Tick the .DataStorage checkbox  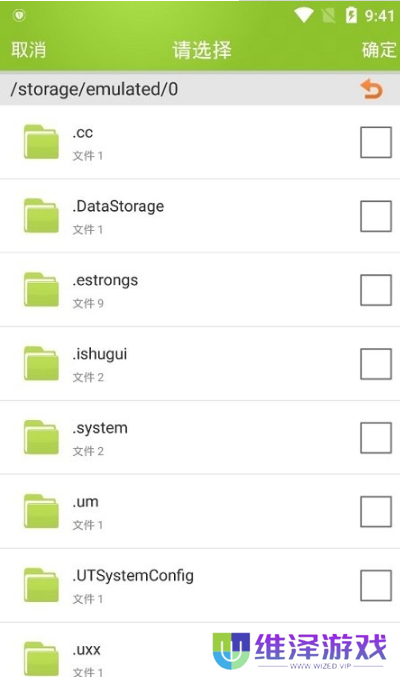(376, 216)
